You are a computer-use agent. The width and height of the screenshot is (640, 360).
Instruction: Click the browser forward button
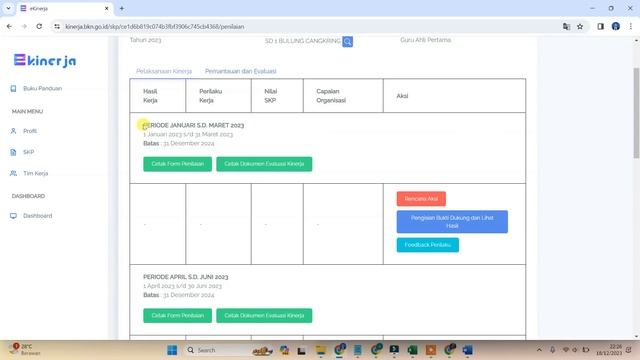[24, 27]
